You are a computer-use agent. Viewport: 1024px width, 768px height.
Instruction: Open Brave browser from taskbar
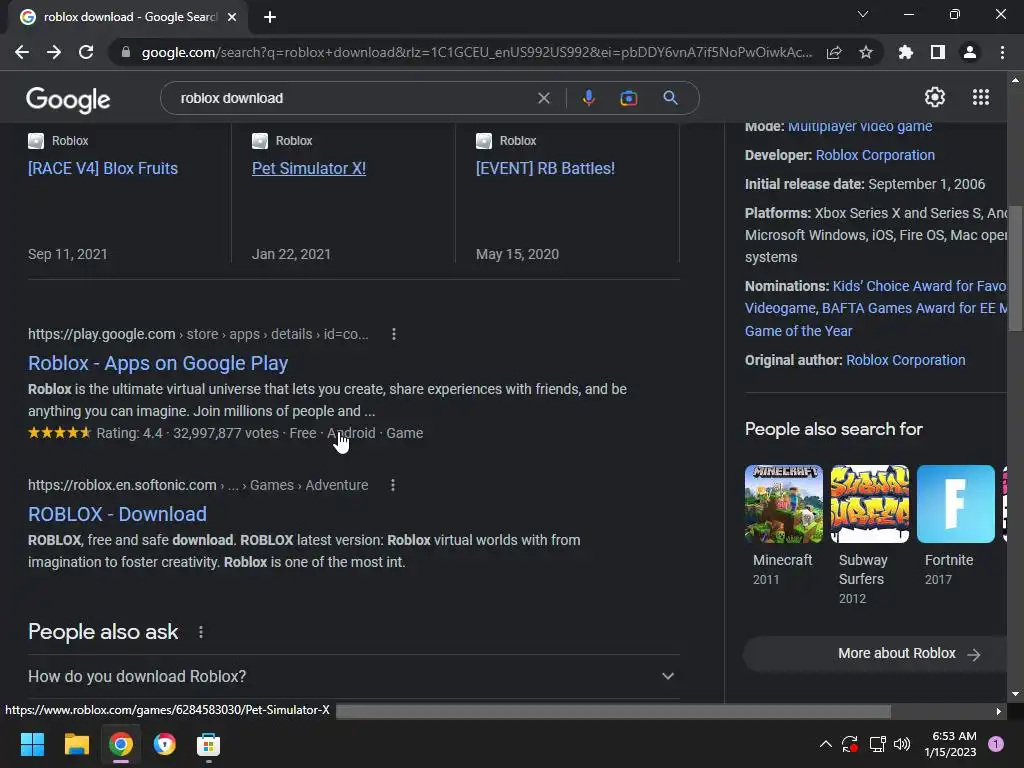pyautogui.click(x=165, y=744)
